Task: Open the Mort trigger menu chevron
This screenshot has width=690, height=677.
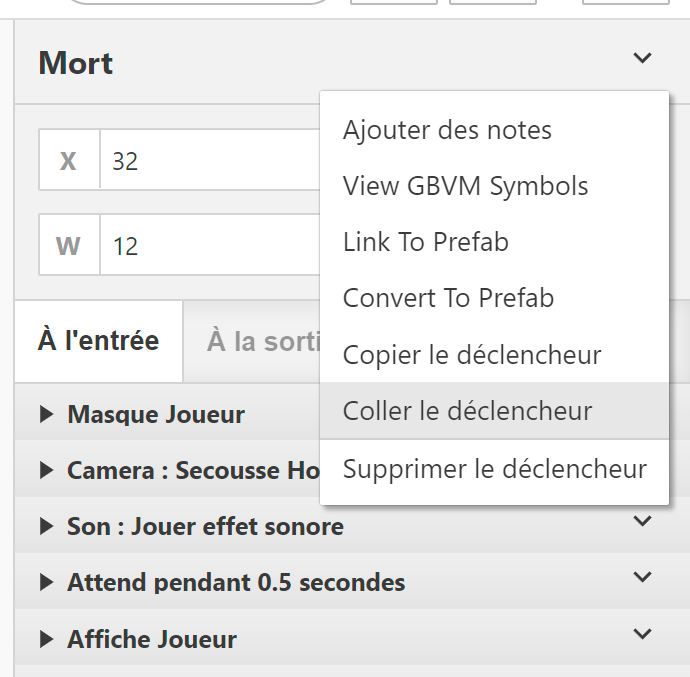Action: pos(642,59)
